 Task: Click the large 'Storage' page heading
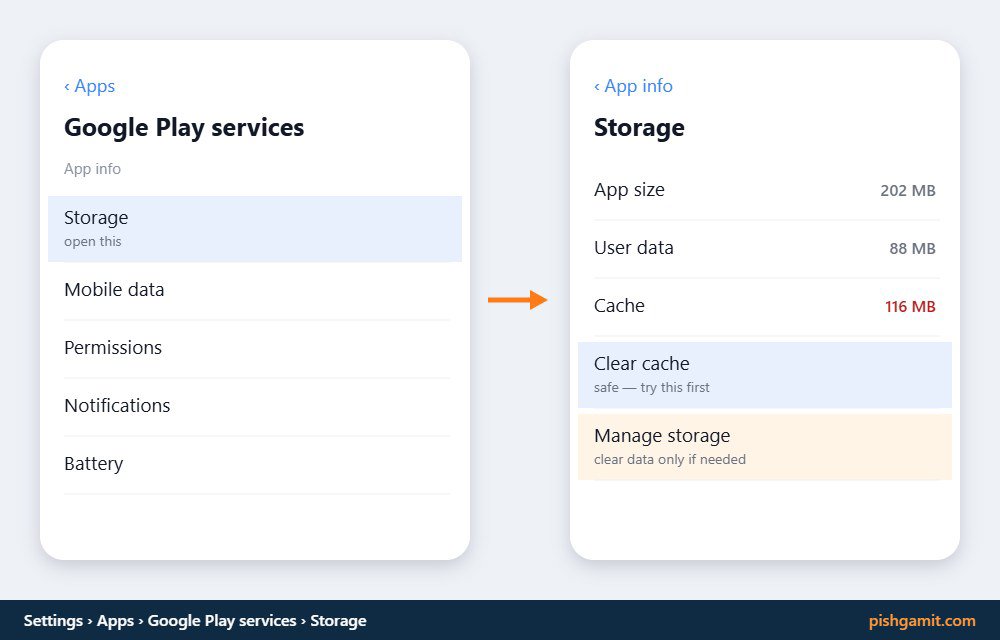pyautogui.click(x=639, y=127)
